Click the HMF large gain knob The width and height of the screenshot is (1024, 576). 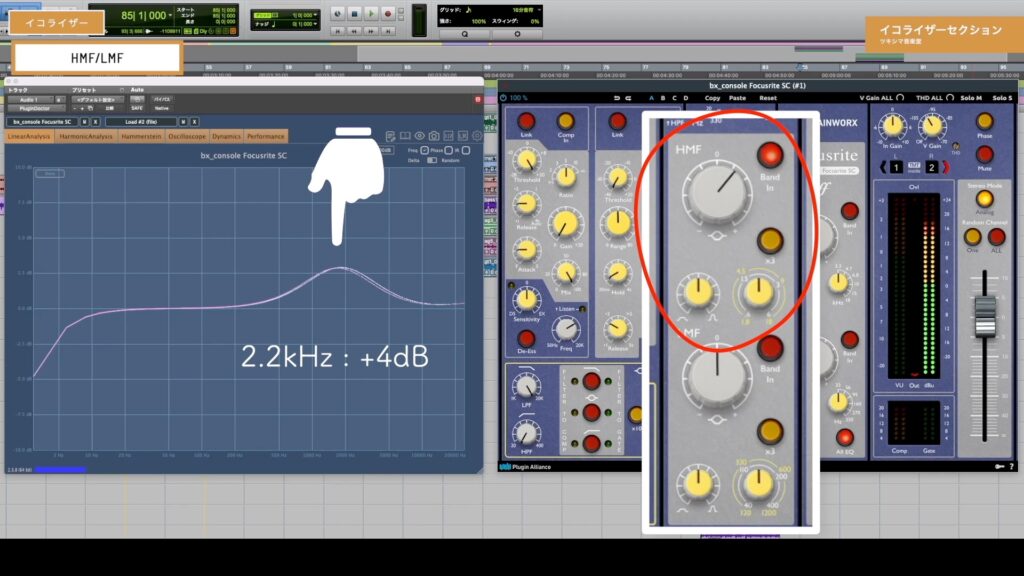pyautogui.click(x=717, y=192)
